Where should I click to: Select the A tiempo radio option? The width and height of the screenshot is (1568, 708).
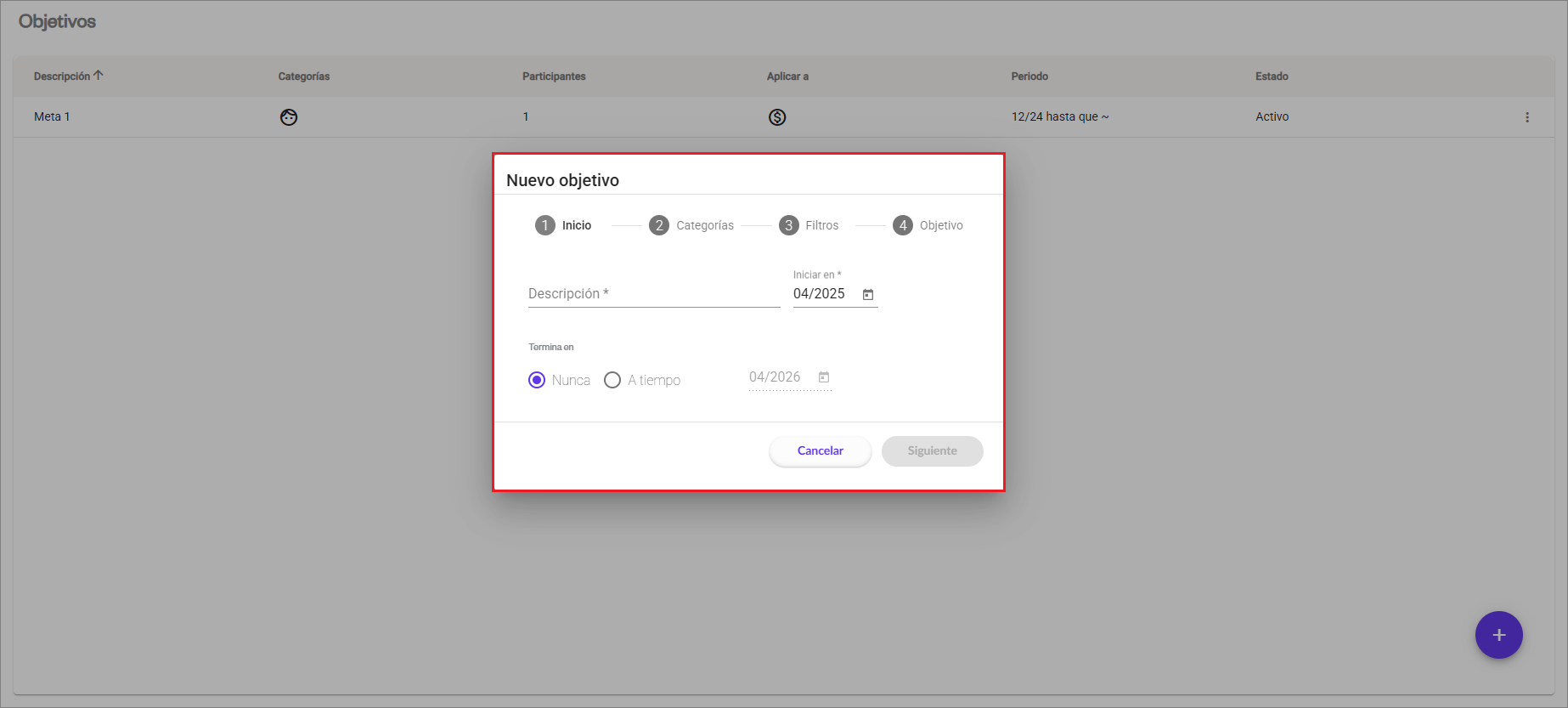612,380
